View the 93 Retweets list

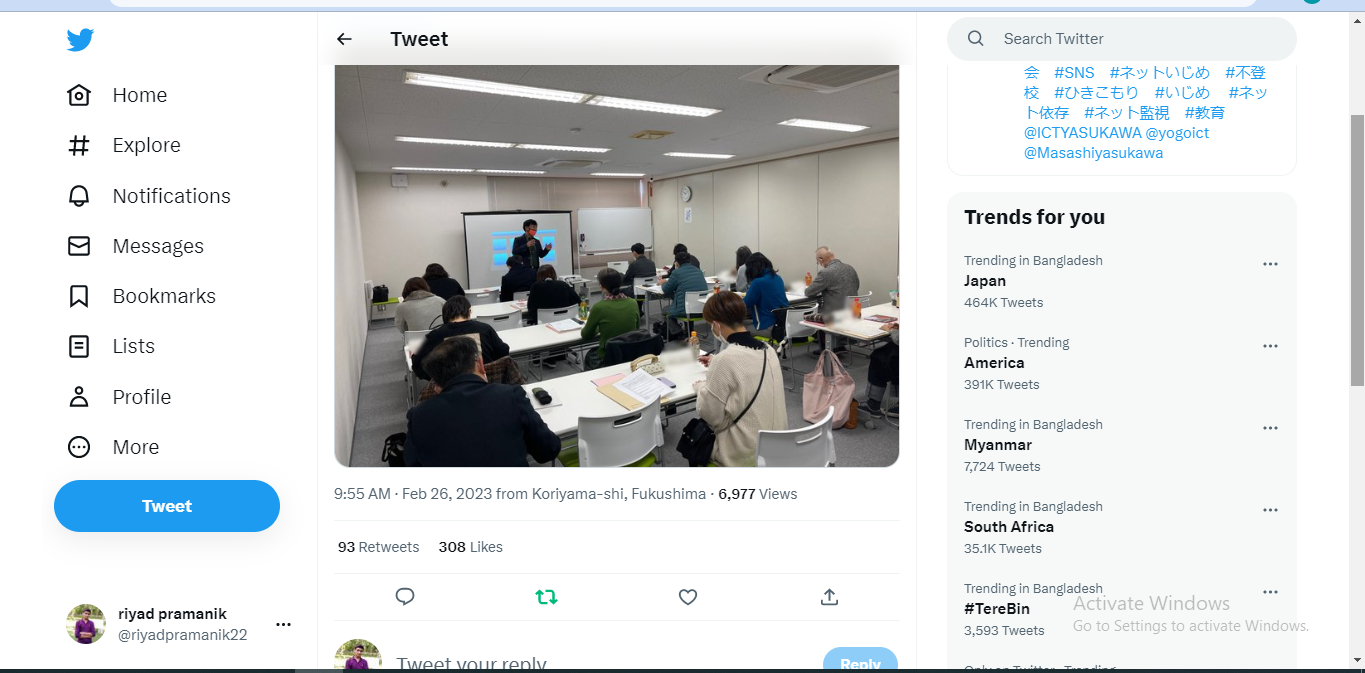point(378,547)
